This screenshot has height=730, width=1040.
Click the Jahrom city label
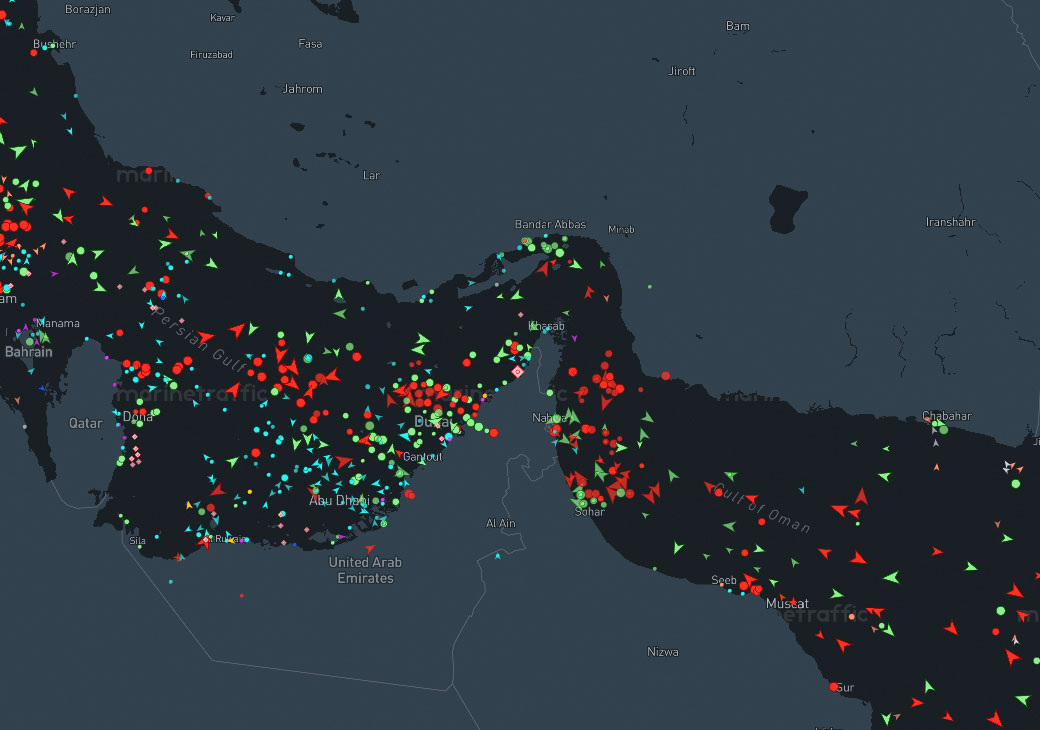tap(302, 89)
